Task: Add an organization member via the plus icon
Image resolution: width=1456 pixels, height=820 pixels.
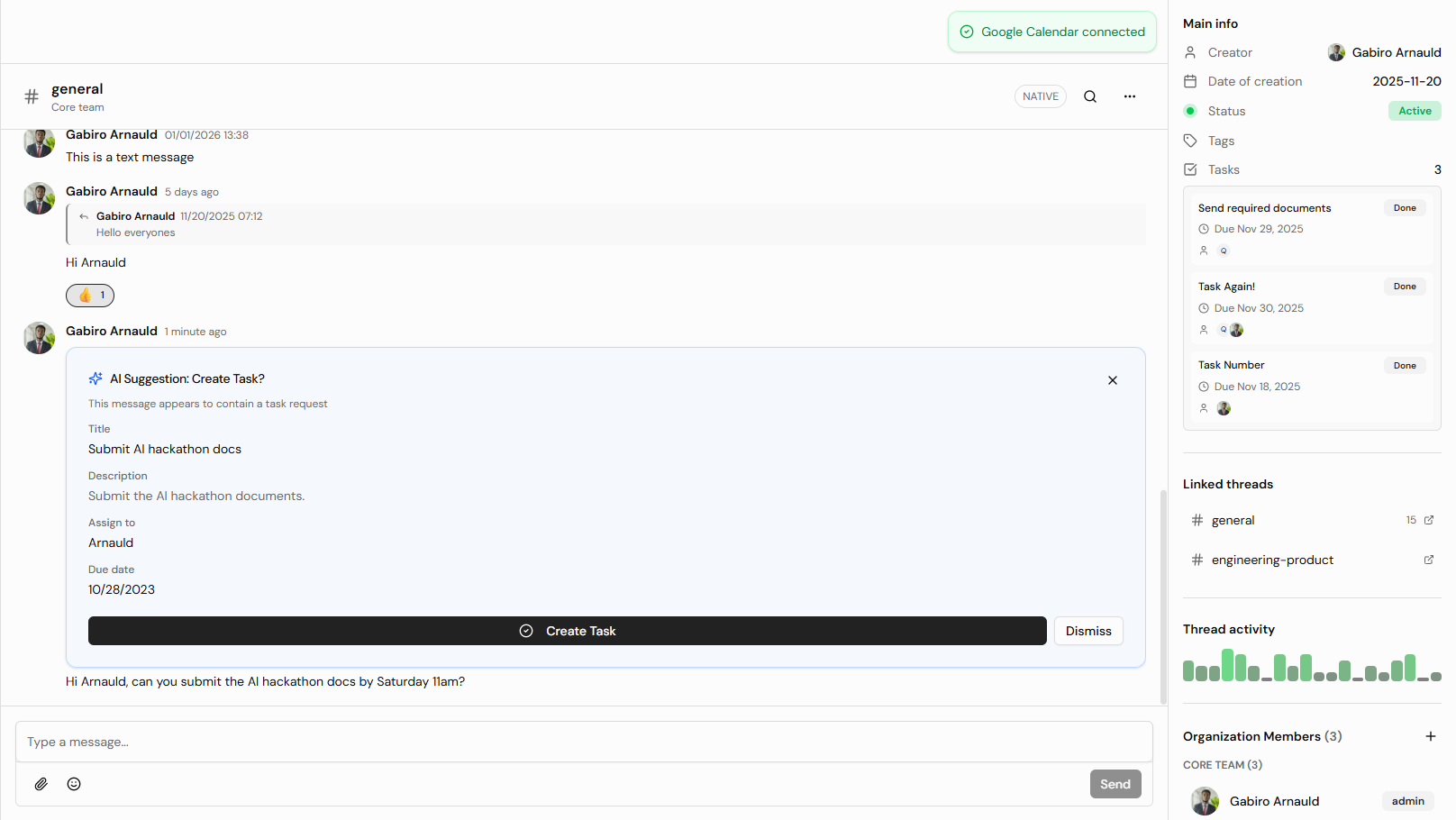Action: click(x=1431, y=736)
